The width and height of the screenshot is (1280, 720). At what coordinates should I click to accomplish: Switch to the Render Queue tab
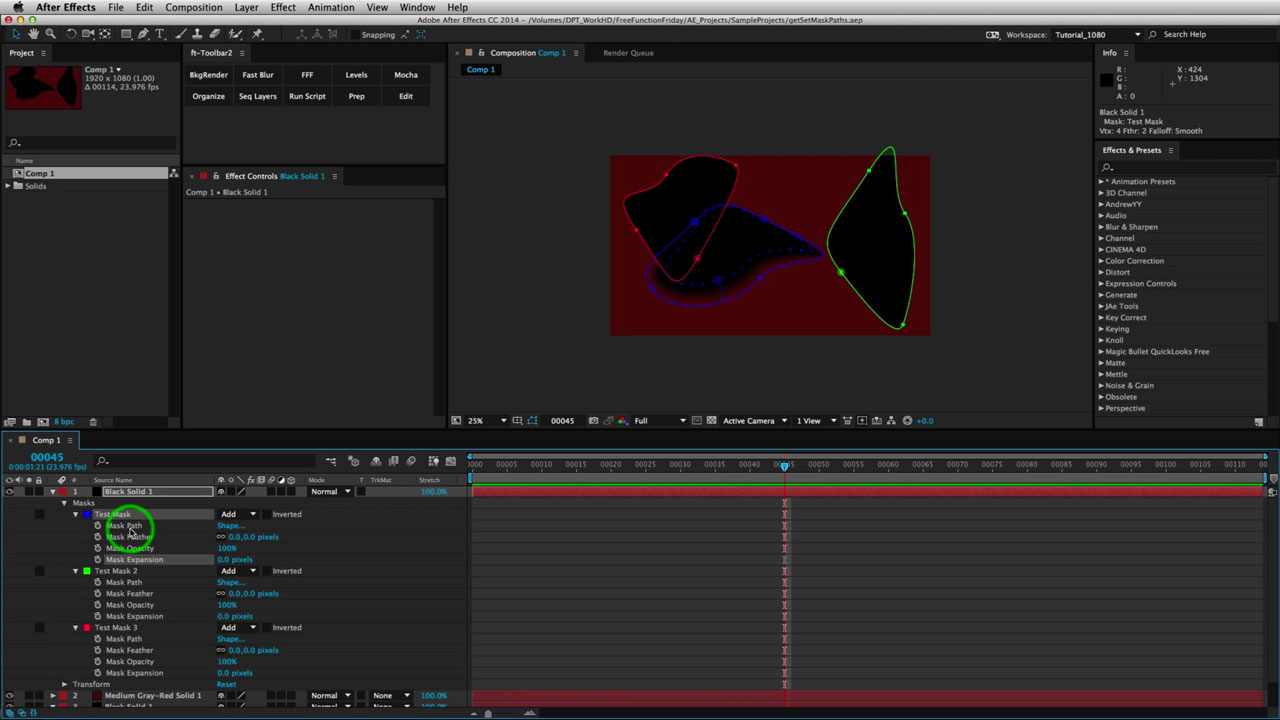tap(628, 53)
